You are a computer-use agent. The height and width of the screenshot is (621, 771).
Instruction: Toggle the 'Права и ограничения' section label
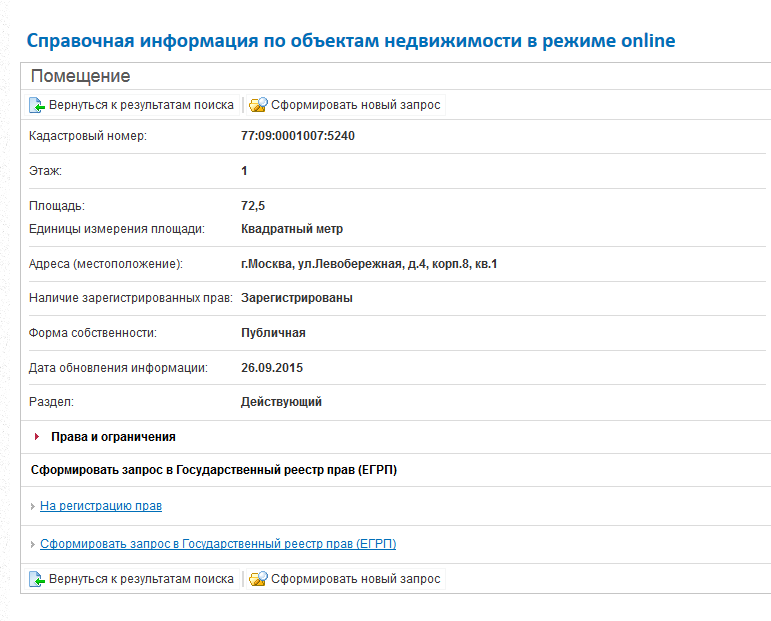pyautogui.click(x=113, y=437)
